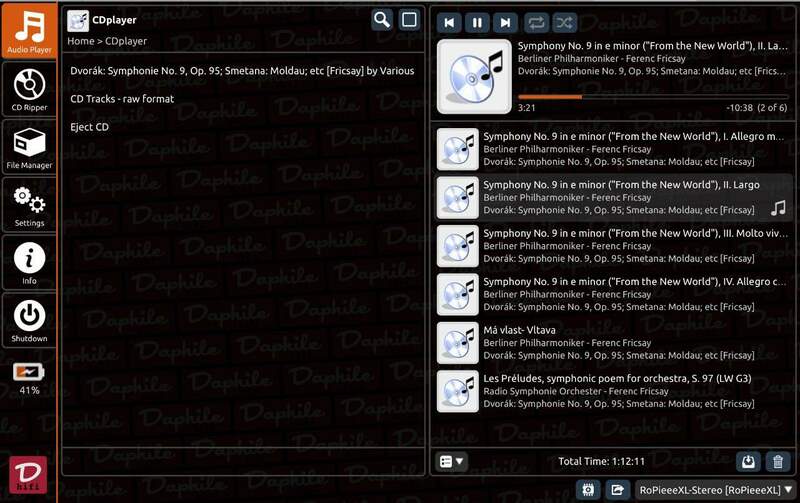Click the Shutdown power icon
Image resolution: width=800 pixels, height=503 pixels.
[30, 321]
